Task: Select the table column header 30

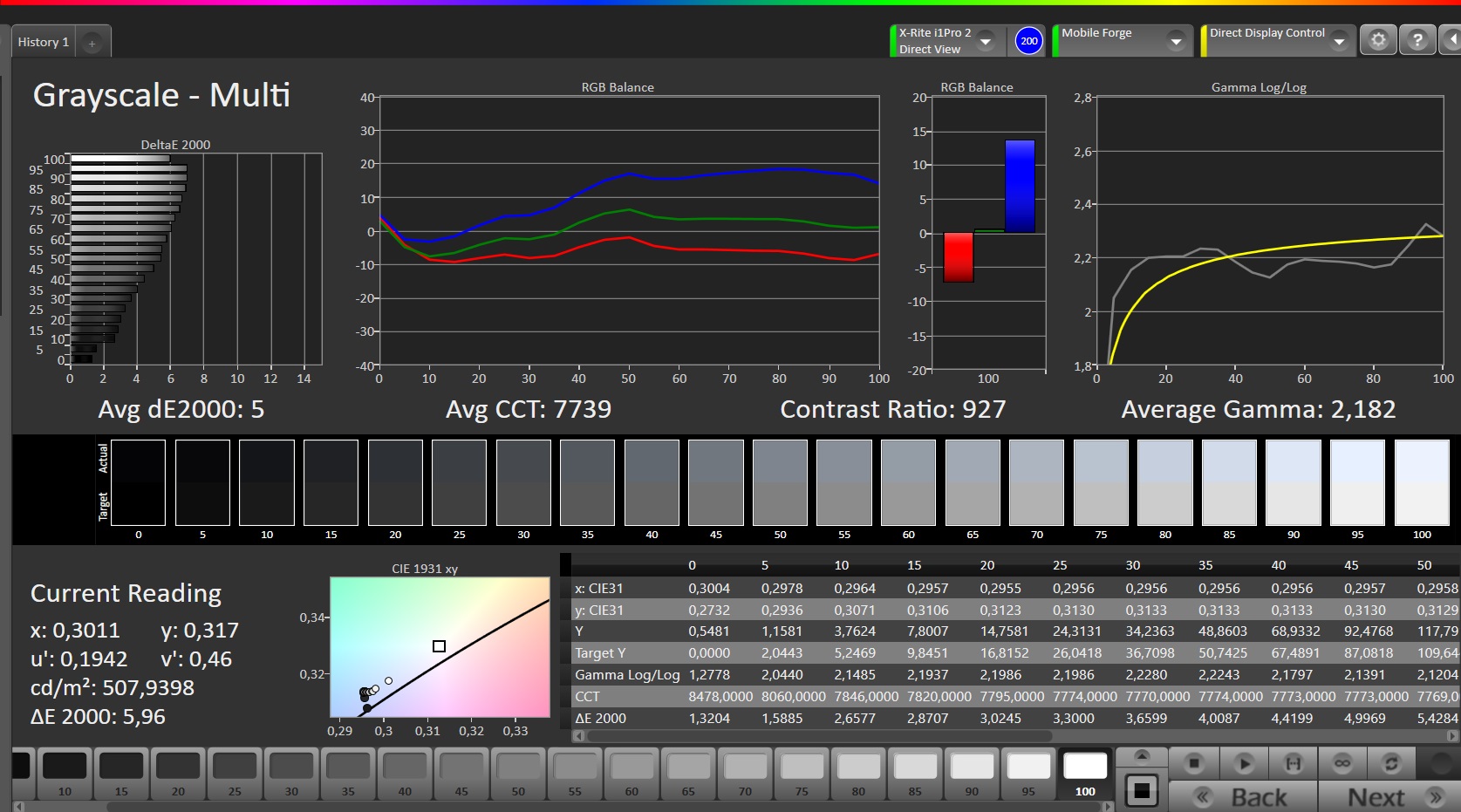Action: point(1133,565)
